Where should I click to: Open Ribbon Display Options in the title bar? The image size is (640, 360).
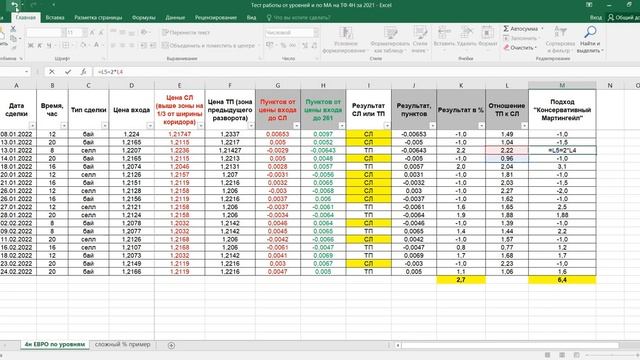[589, 5]
